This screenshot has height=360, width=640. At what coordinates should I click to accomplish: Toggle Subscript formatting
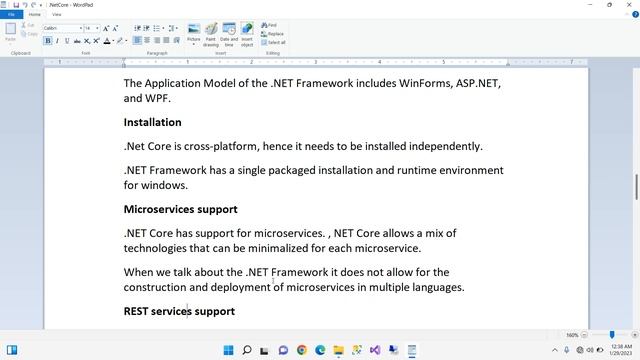[87, 41]
